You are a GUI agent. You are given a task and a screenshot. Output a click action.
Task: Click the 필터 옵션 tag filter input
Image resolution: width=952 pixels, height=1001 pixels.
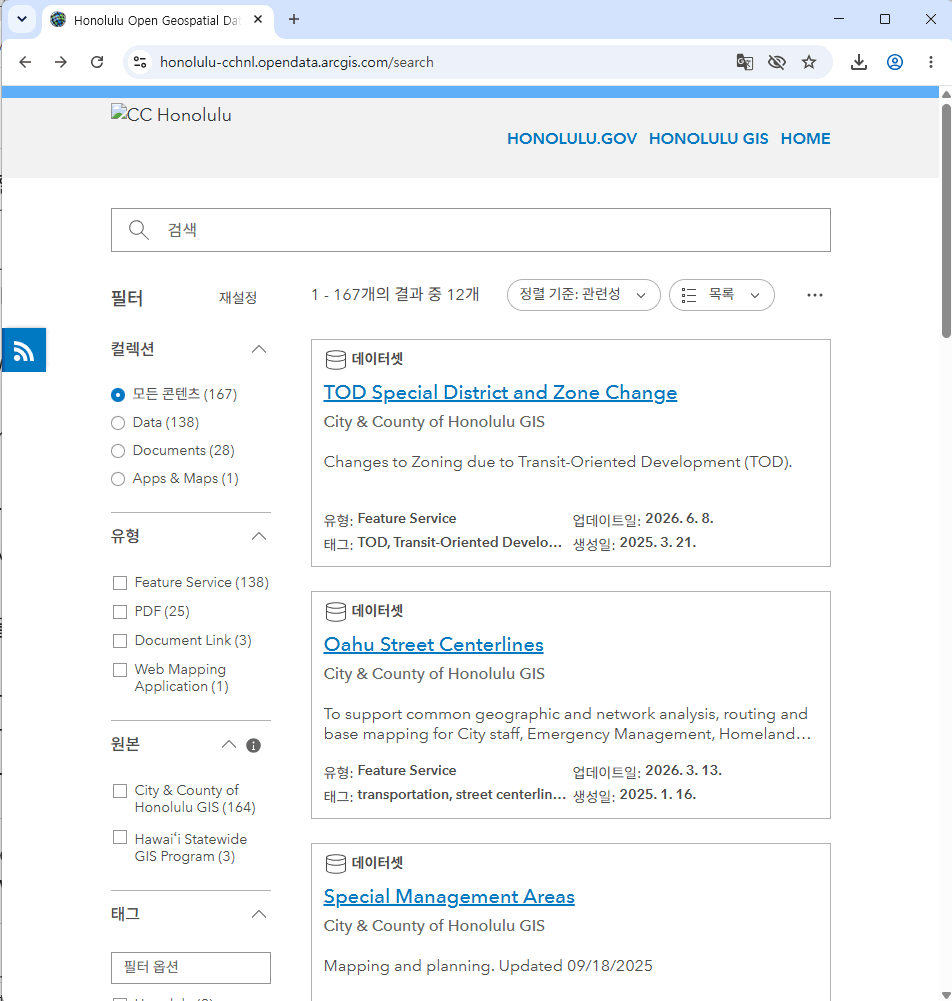pos(190,967)
